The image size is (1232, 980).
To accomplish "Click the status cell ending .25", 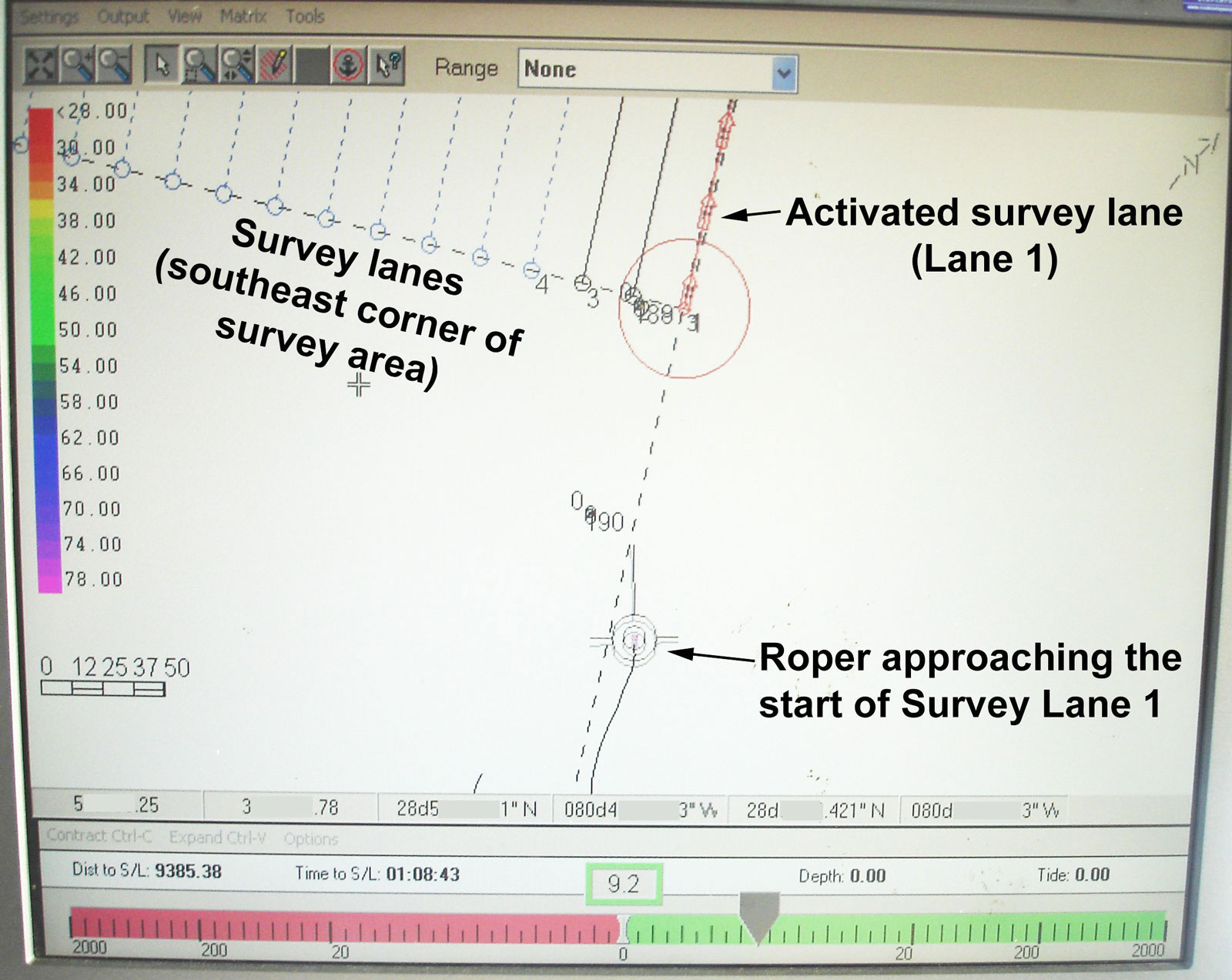I will tap(116, 804).
